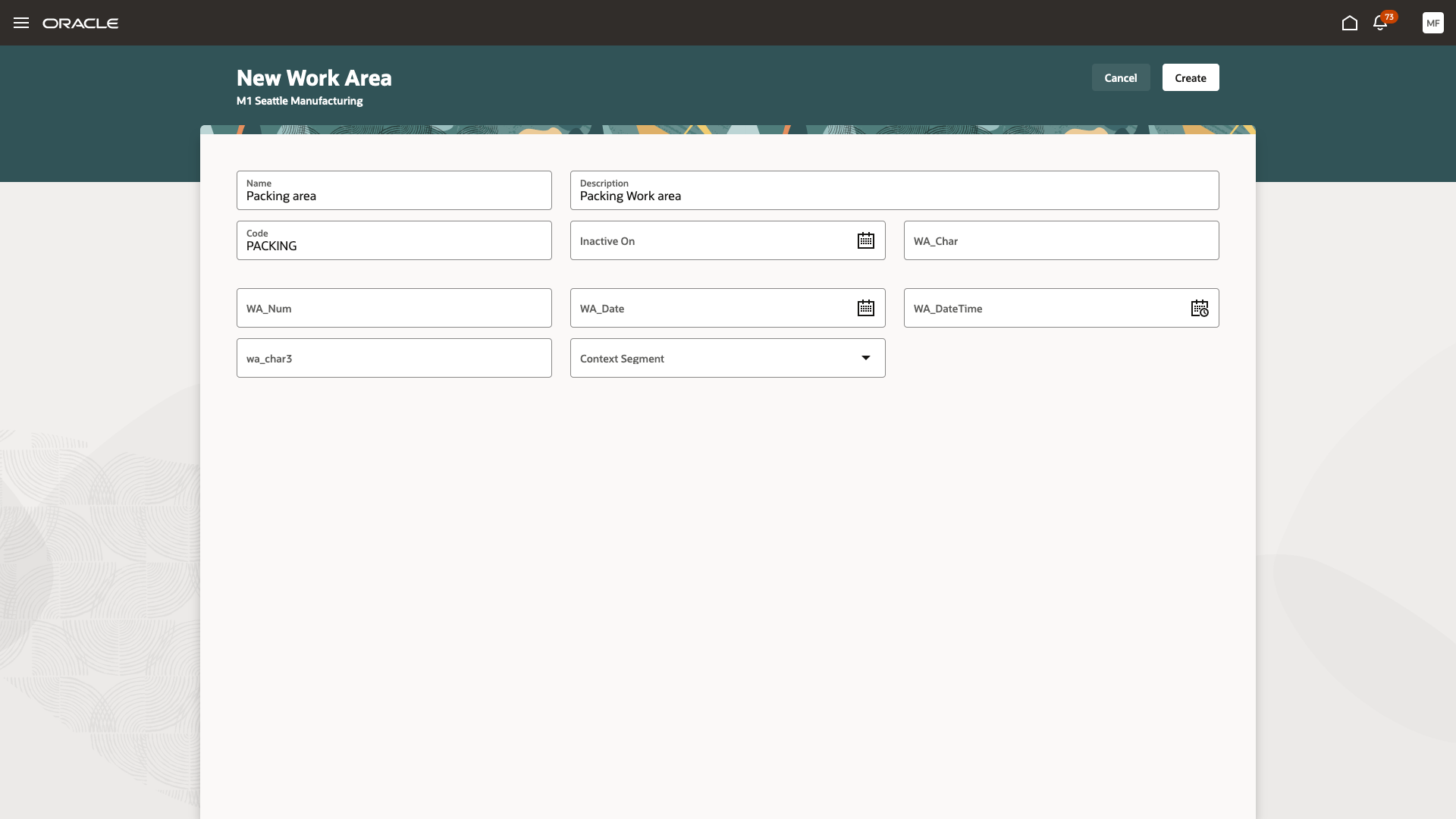This screenshot has height=819, width=1456.
Task: Open WA_DateTime date-time picker
Action: coord(1199,308)
